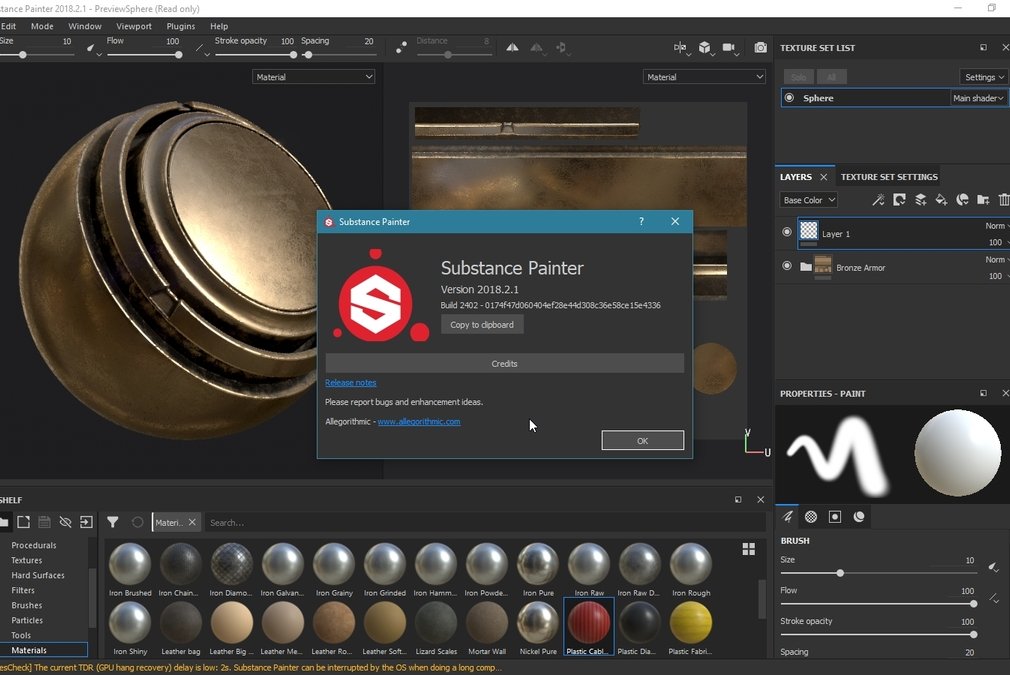The image size is (1010, 675).
Task: Select the Sphere texture set radio button
Action: (789, 98)
